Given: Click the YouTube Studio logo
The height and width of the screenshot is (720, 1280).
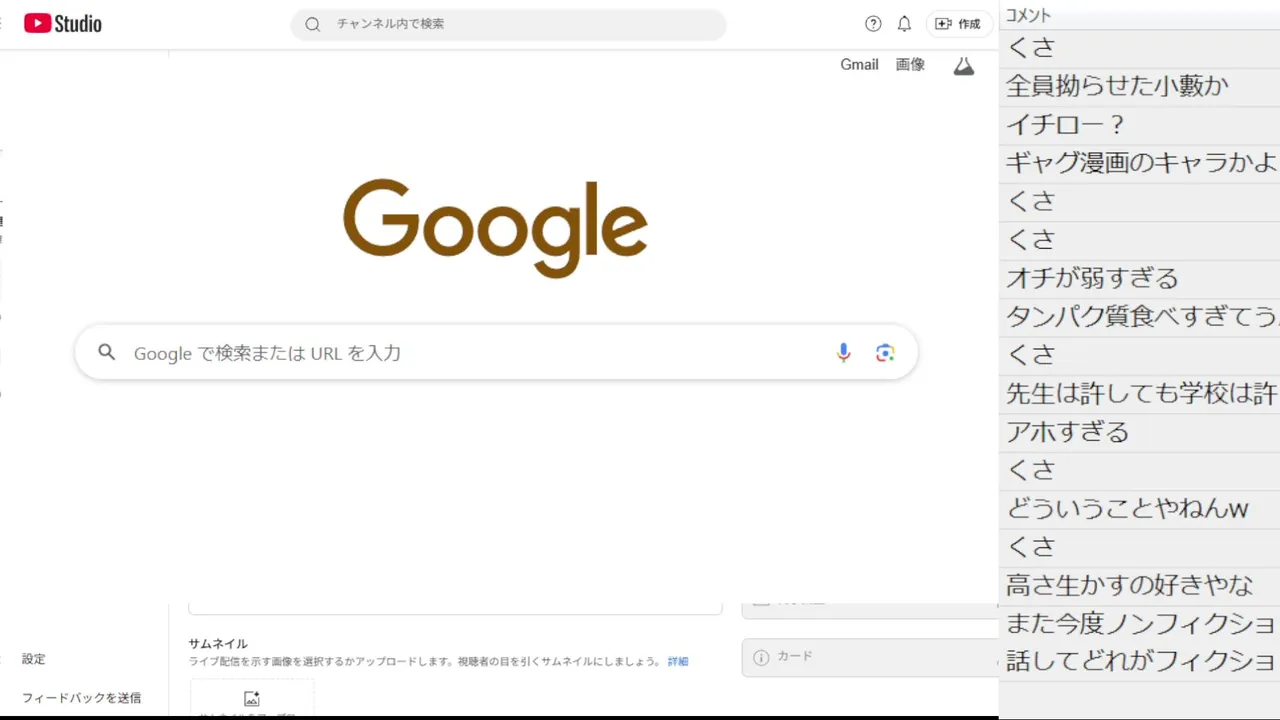Looking at the screenshot, I should pos(63,23).
